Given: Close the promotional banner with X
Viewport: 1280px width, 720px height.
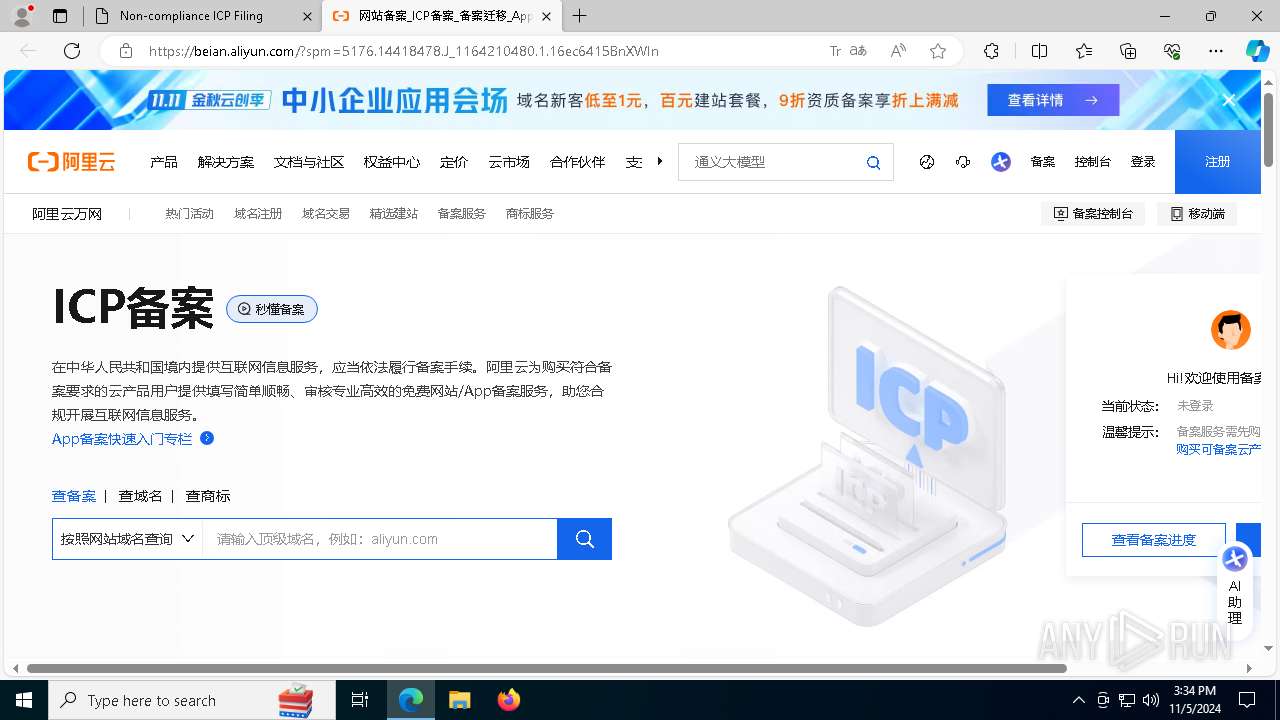Looking at the screenshot, I should point(1229,100).
